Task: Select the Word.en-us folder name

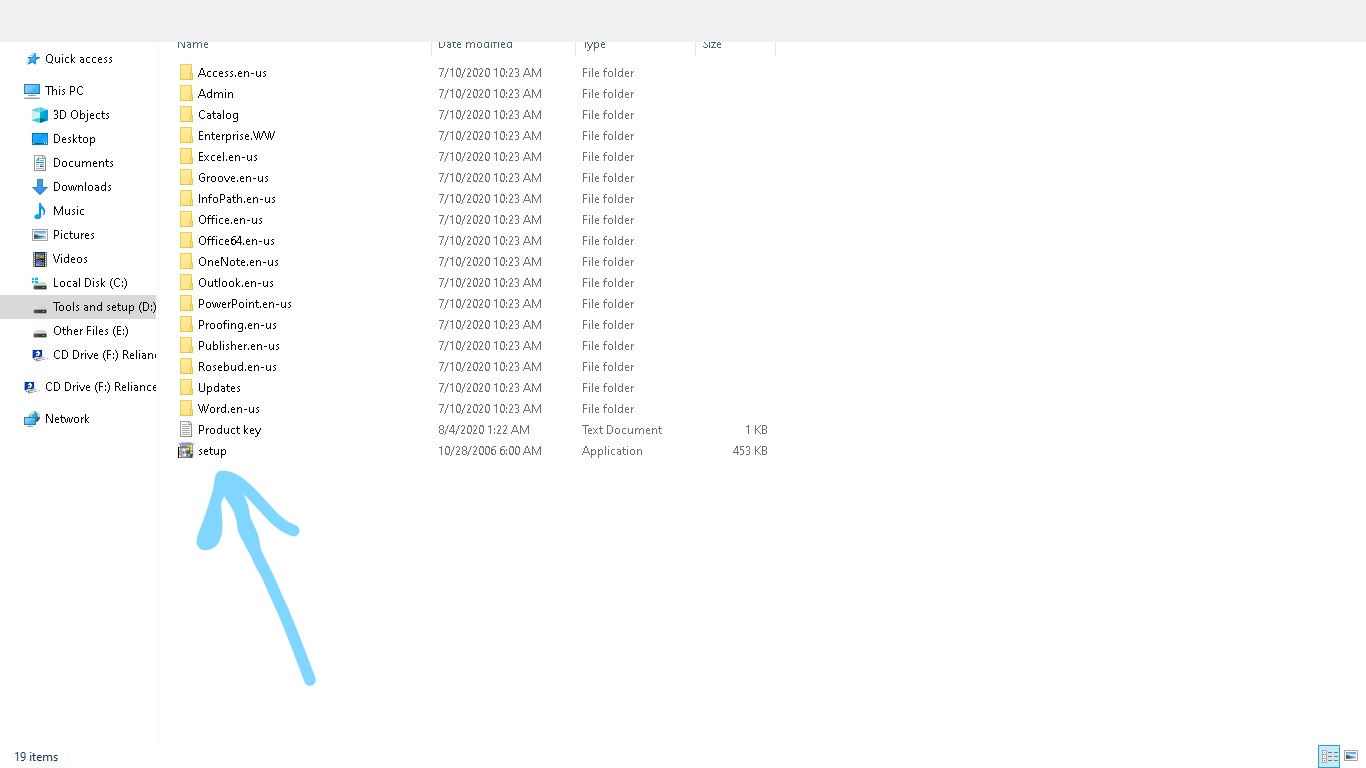Action: pyautogui.click(x=229, y=409)
